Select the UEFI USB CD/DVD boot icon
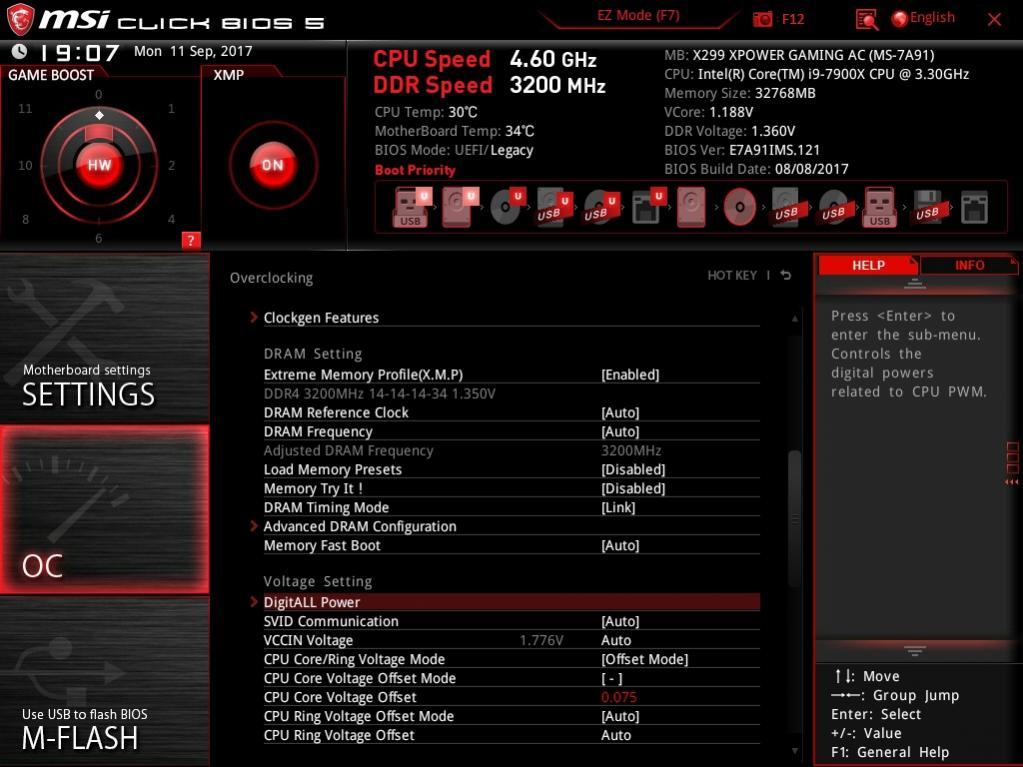The image size is (1023, 767). (601, 207)
